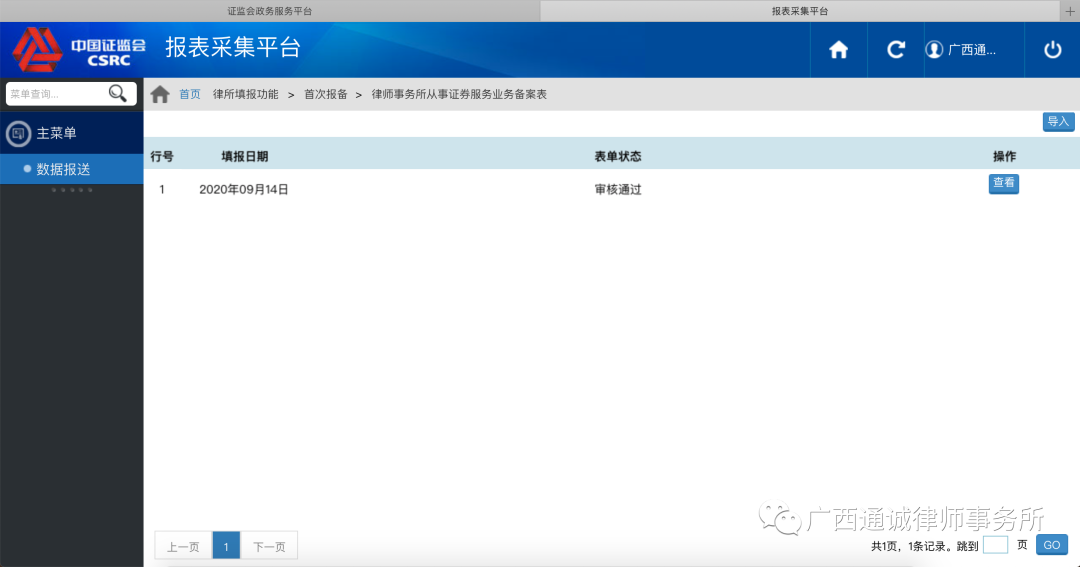
Task: Click the 填报日期 column header
Action: pyautogui.click(x=245, y=156)
